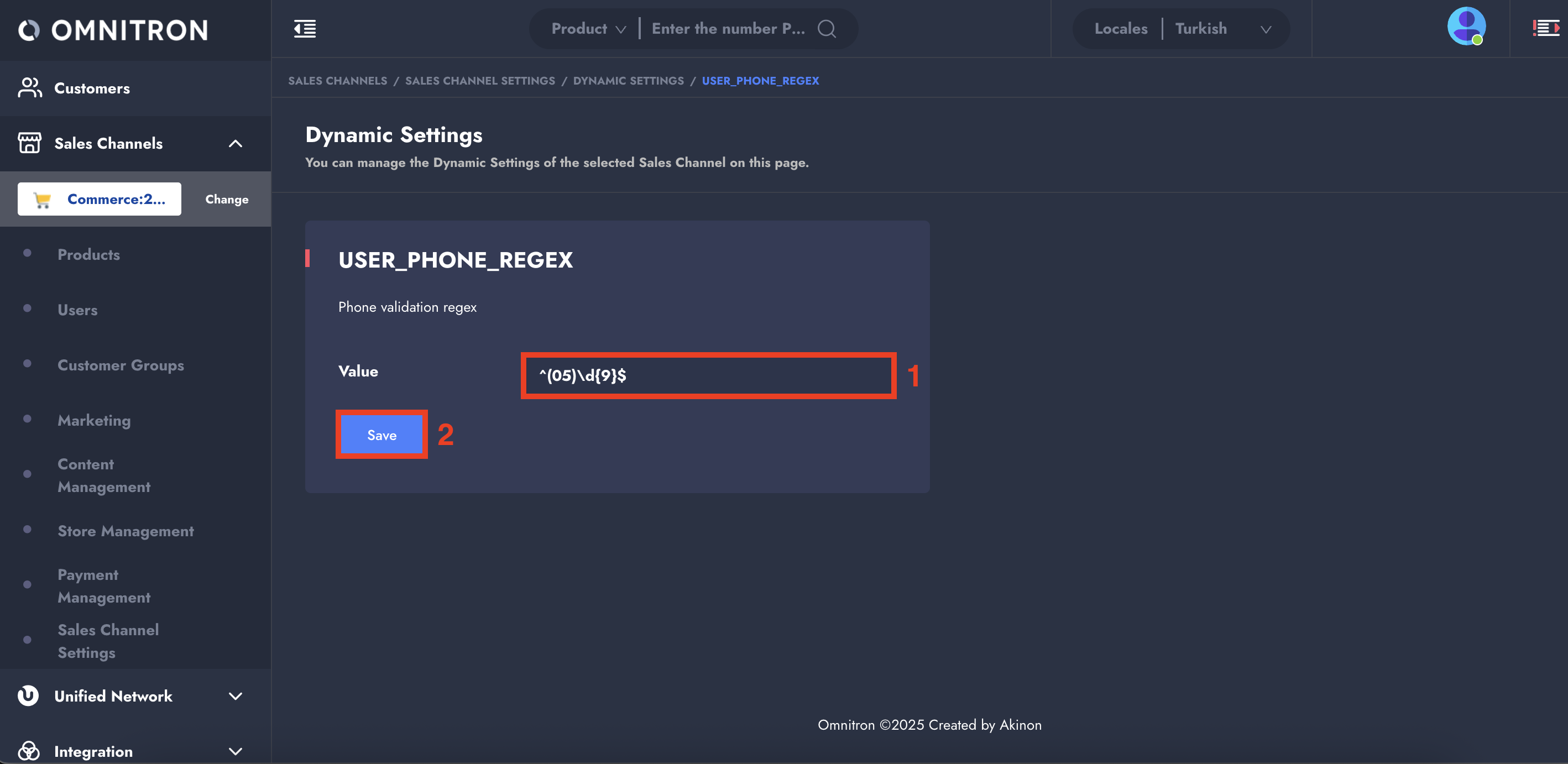The image size is (1568, 764).
Task: Expand the Integration section chevron
Action: point(235,751)
